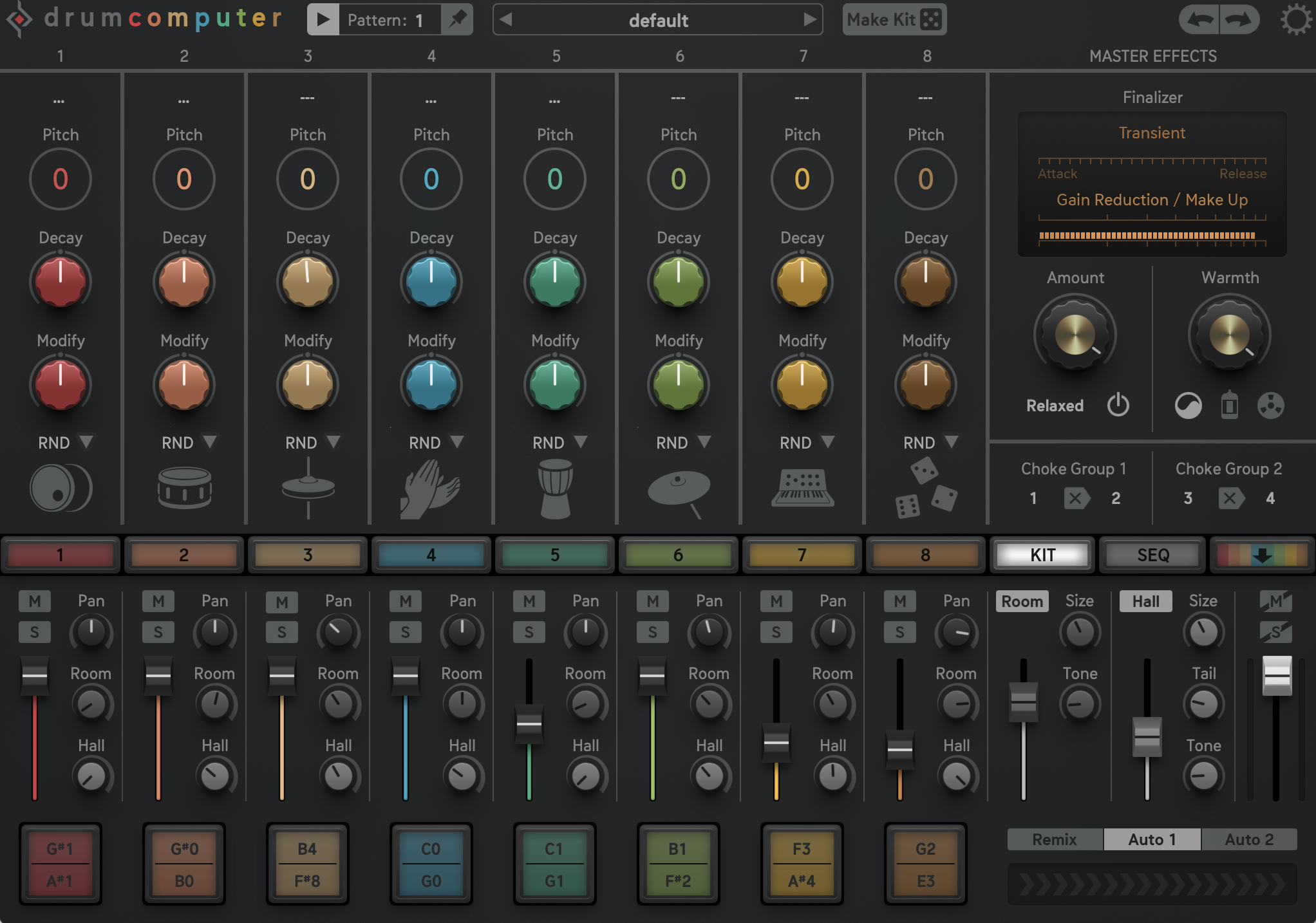Click the synth keyboard icon on channel 7
The width and height of the screenshot is (1316, 923).
click(x=802, y=488)
